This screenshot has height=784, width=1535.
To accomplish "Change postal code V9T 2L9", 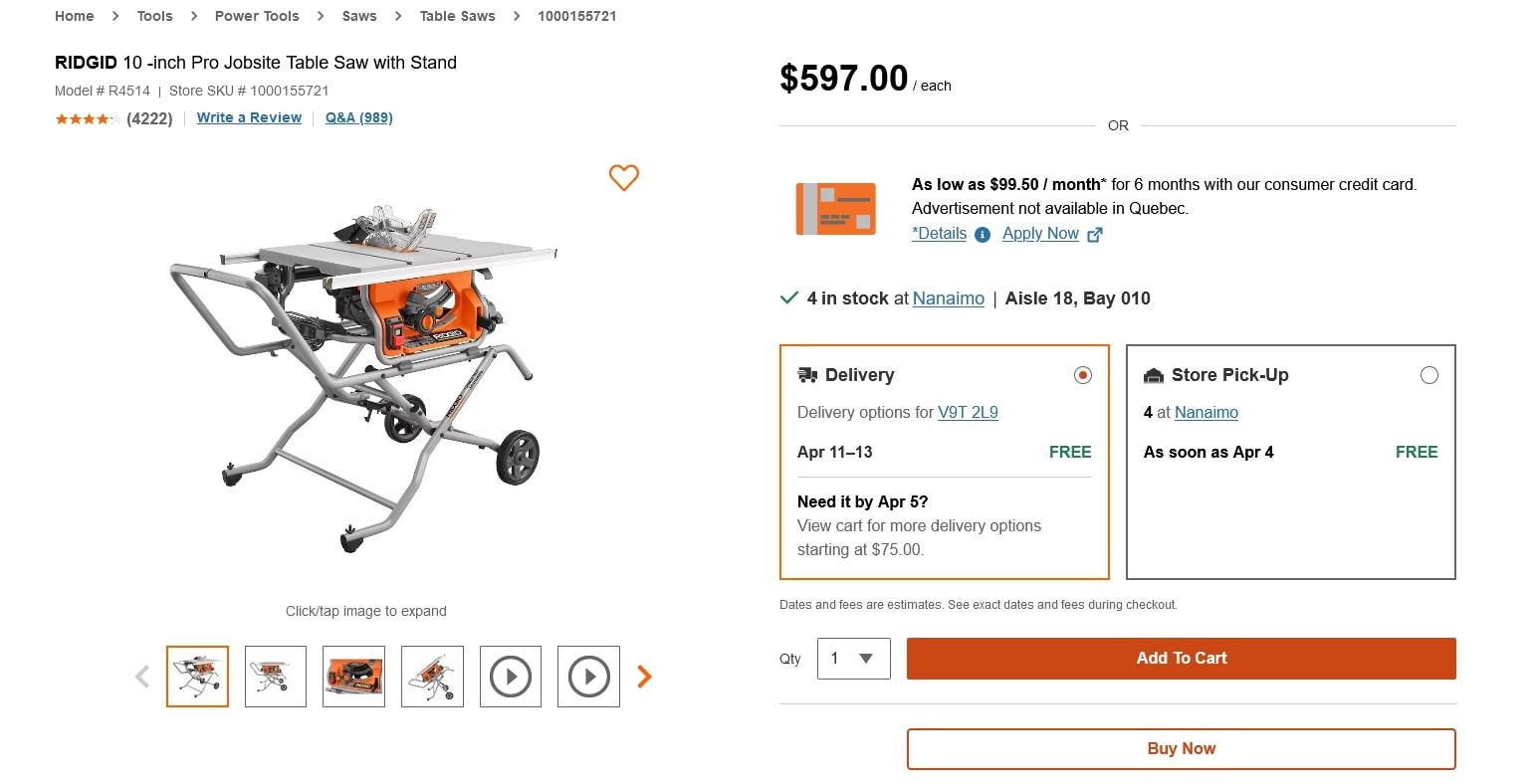I will point(968,412).
